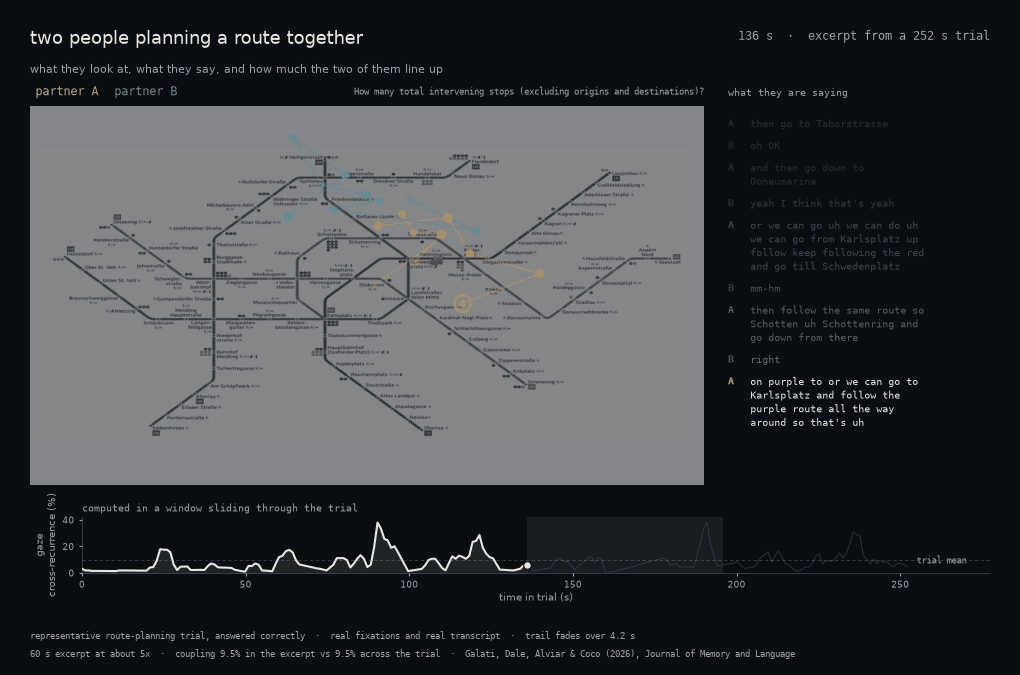The width and height of the screenshot is (1020, 675).
Task: Click the "what they are saying" heading
Action: (x=787, y=92)
